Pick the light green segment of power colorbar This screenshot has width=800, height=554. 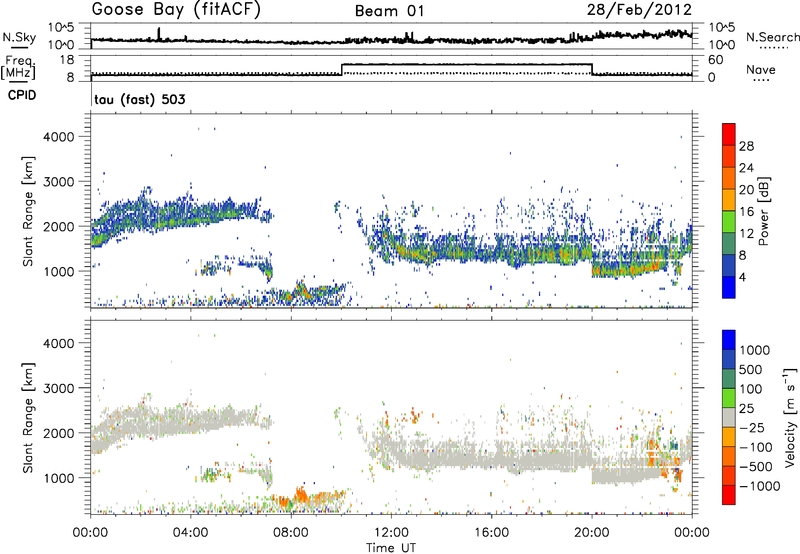tap(729, 222)
